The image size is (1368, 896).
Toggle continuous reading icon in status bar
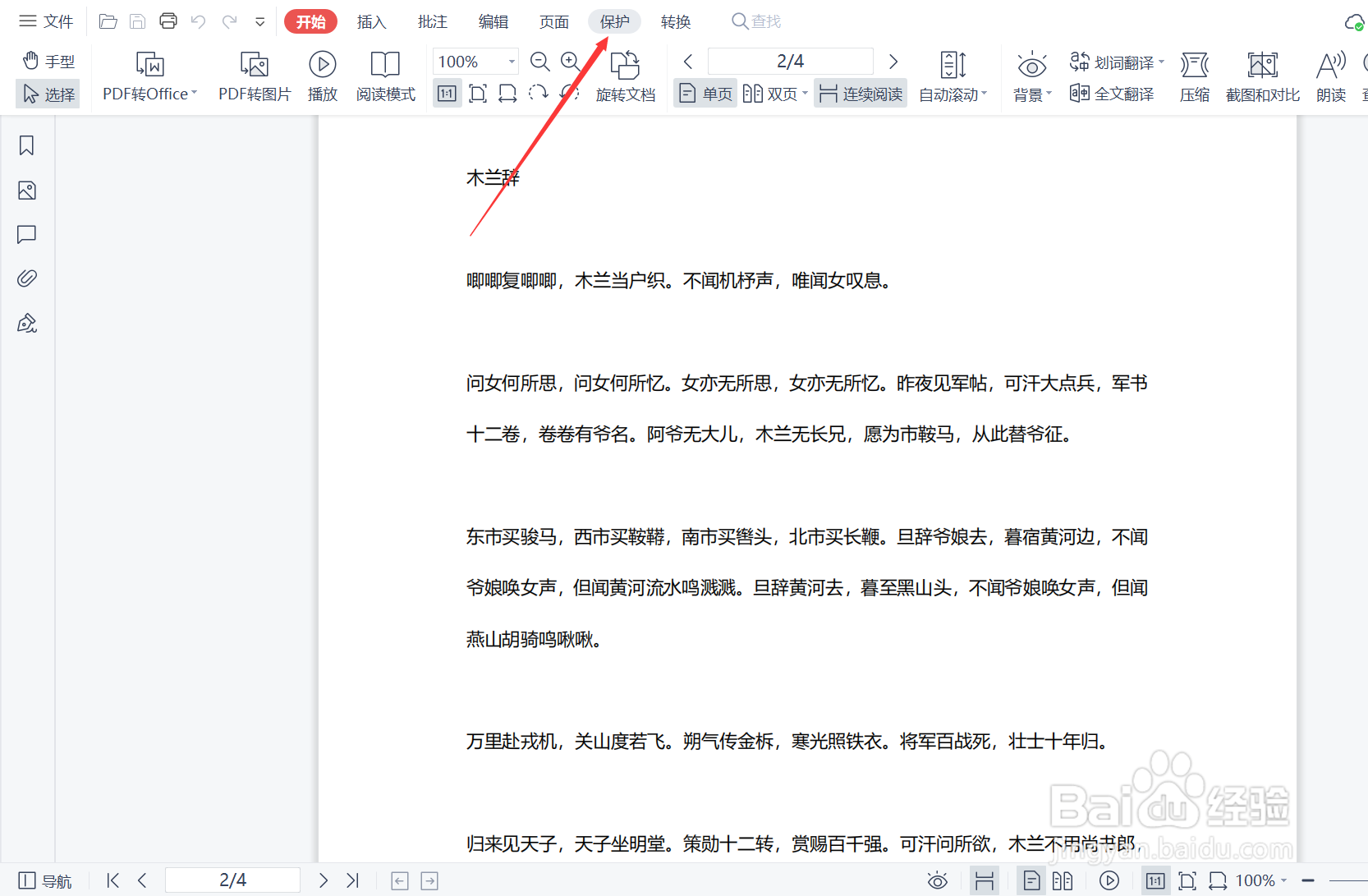[x=985, y=881]
